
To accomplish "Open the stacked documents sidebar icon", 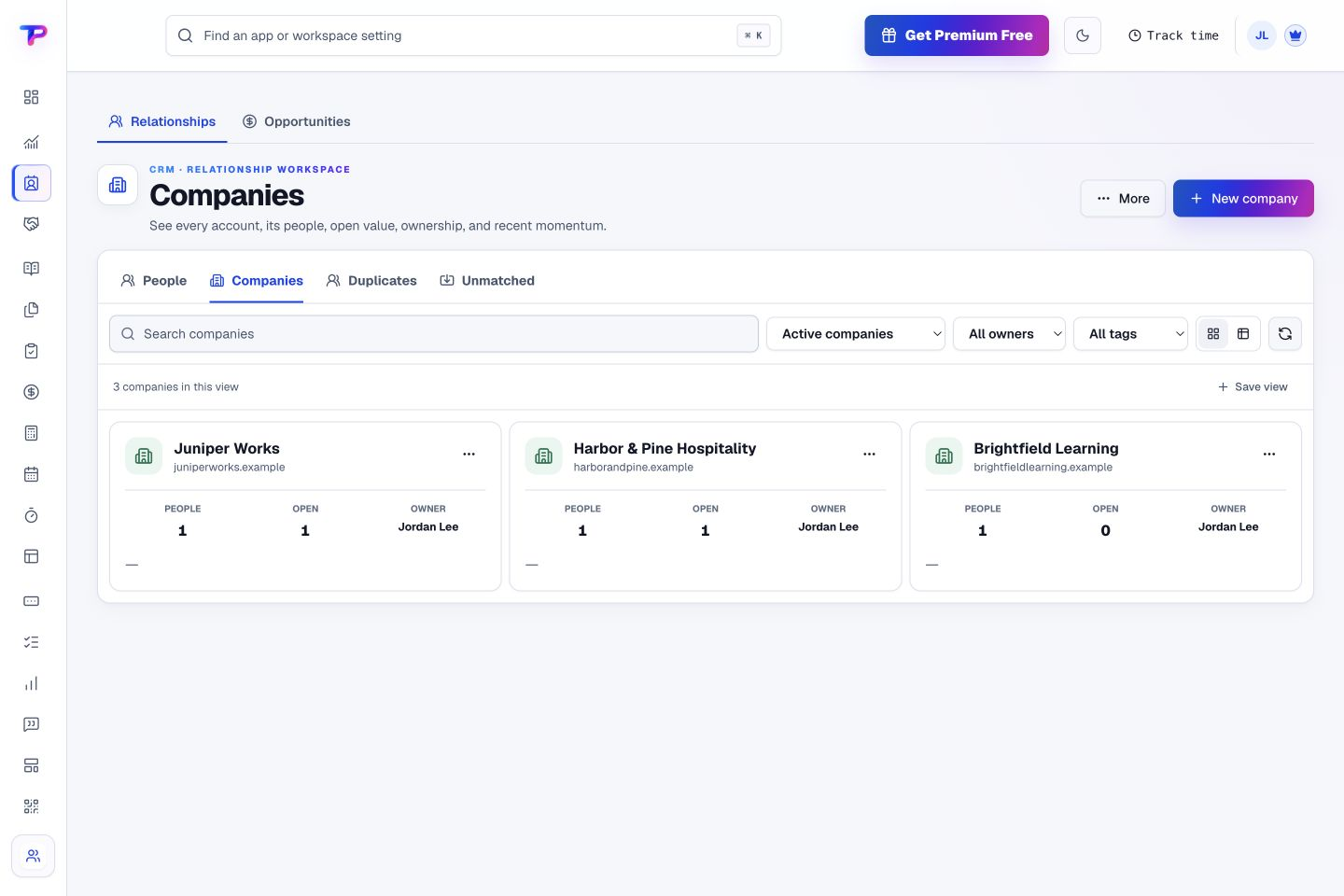I will (x=31, y=310).
